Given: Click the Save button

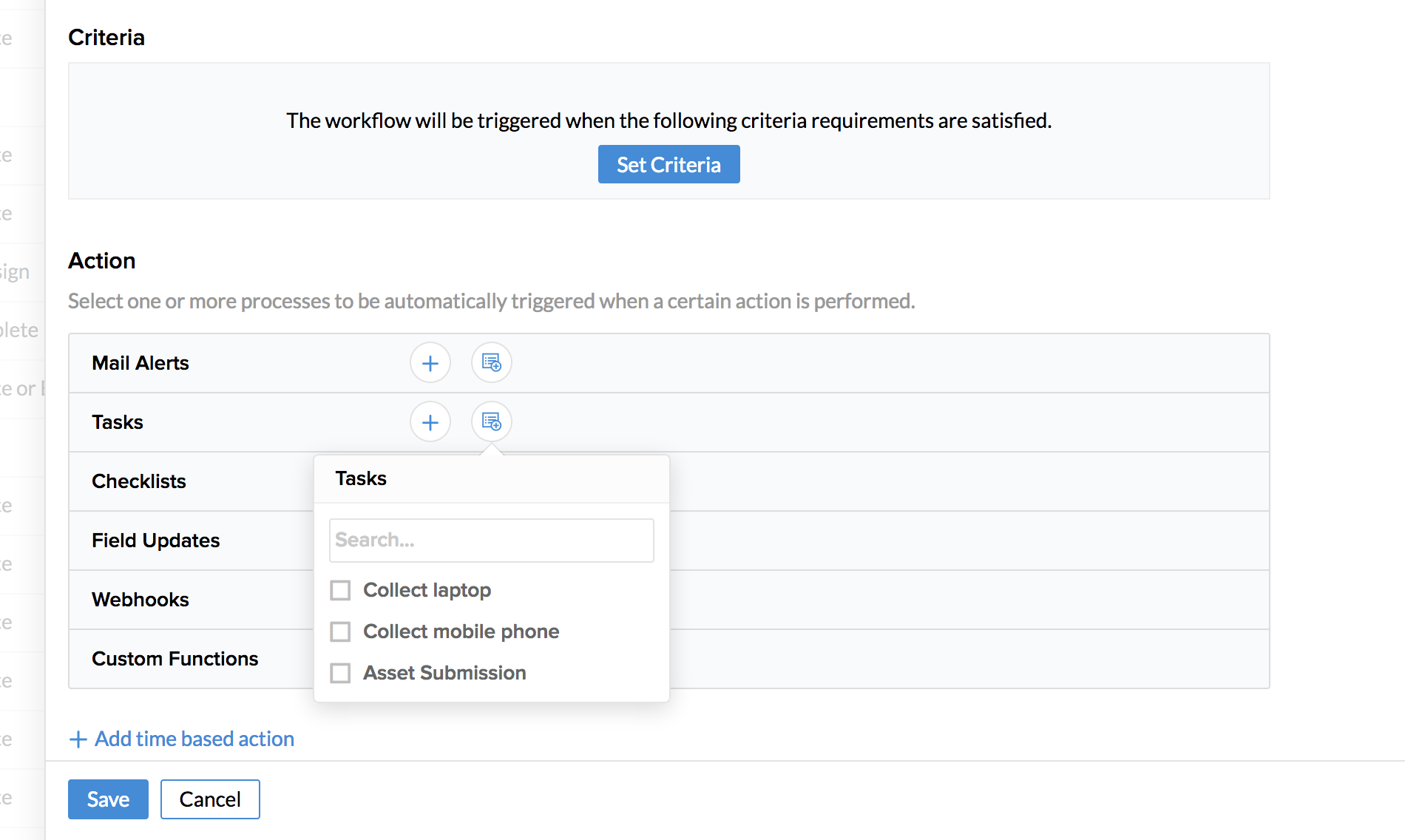Looking at the screenshot, I should [108, 799].
